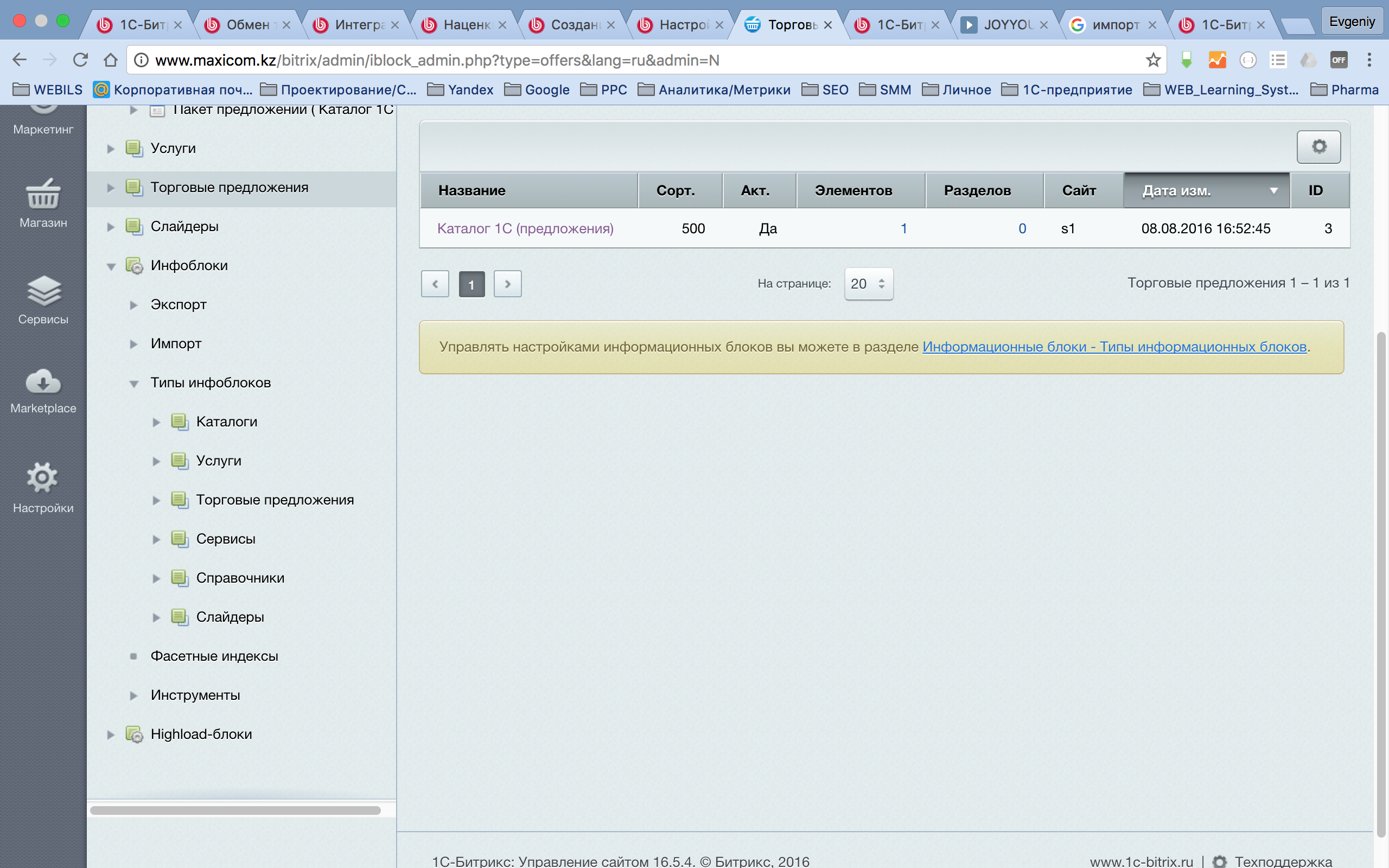Click the table settings gear button
The width and height of the screenshot is (1389, 868).
pyautogui.click(x=1318, y=147)
